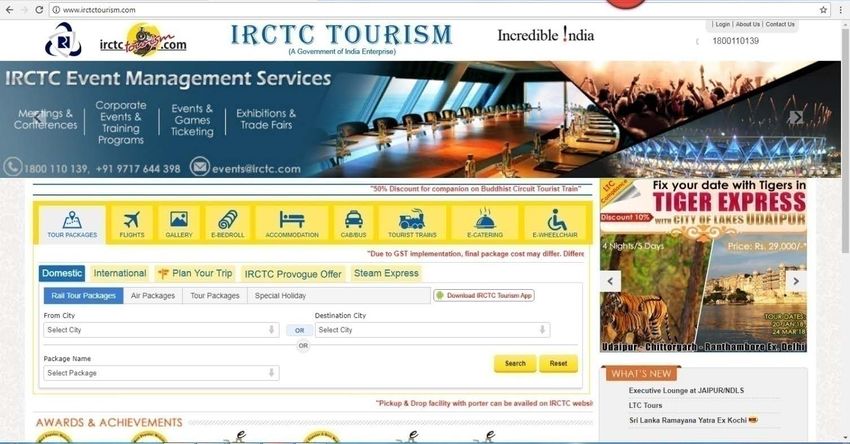This screenshot has height=444, width=850.
Task: Open Executive Lounge at JAIPUR/NDLS link
Action: [686, 390]
